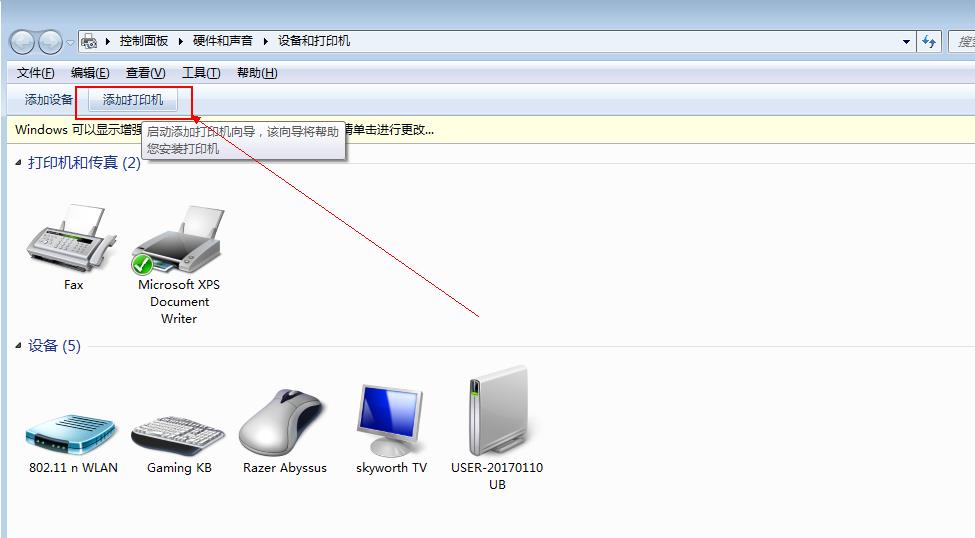Image resolution: width=975 pixels, height=538 pixels.
Task: Open the 帮助(H) menu
Action: 257,73
